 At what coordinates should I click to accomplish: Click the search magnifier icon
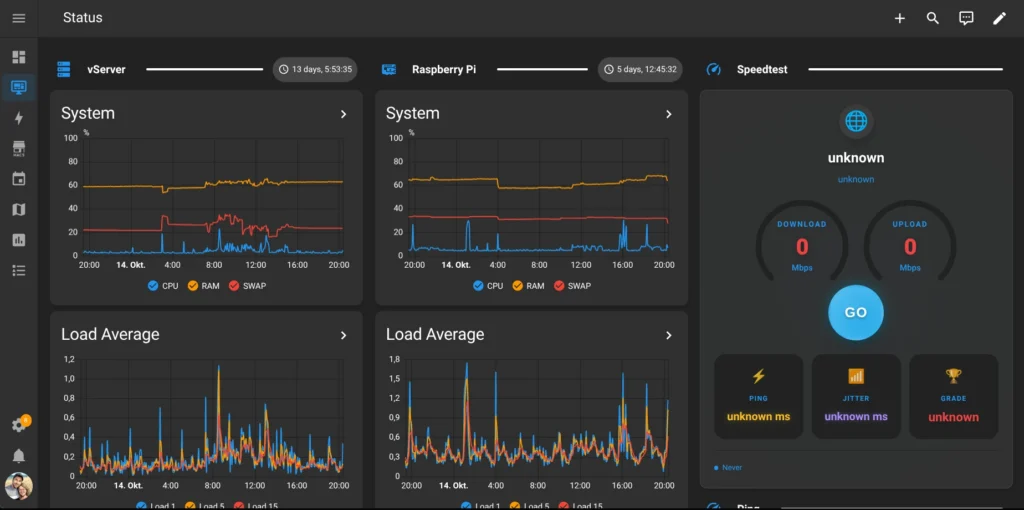pyautogui.click(x=933, y=18)
